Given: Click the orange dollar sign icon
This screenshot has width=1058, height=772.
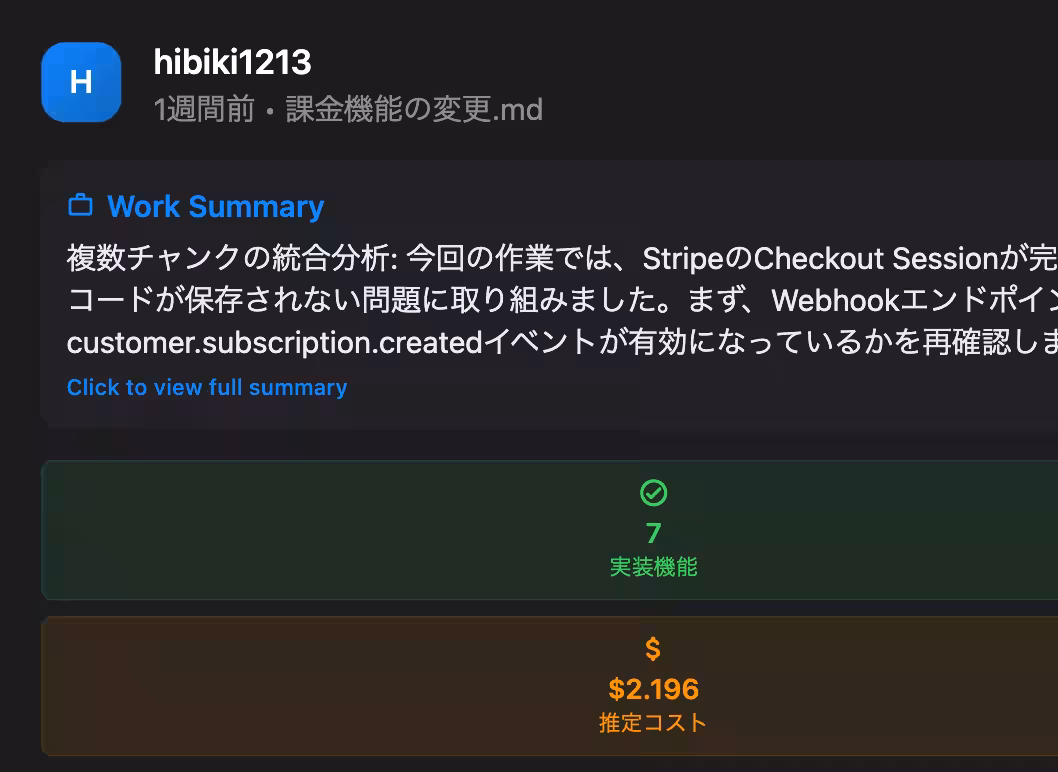Looking at the screenshot, I should 653,649.
